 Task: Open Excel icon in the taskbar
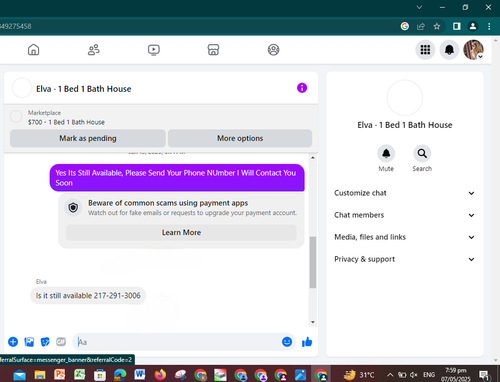(x=80, y=375)
